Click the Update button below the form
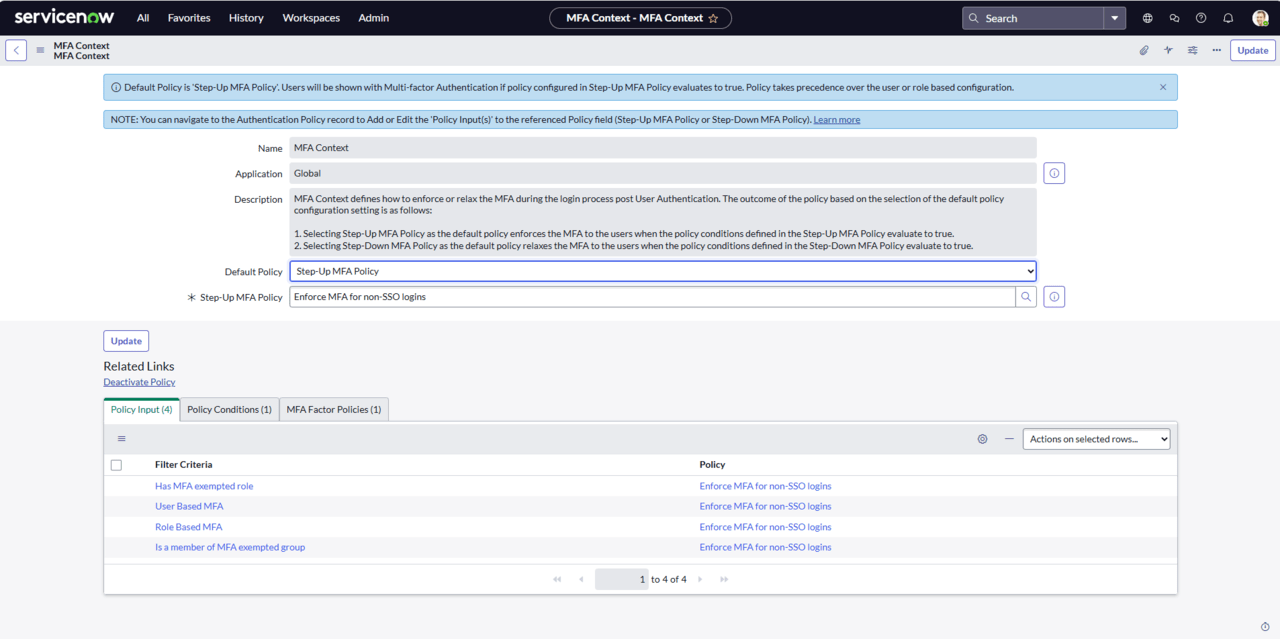Viewport: 1280px width, 639px height. 126,341
